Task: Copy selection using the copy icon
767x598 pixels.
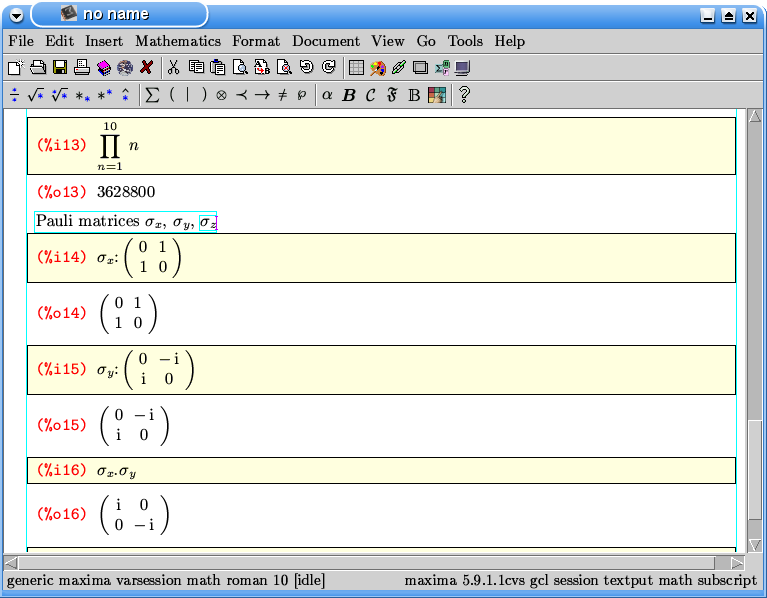Action: 196,67
